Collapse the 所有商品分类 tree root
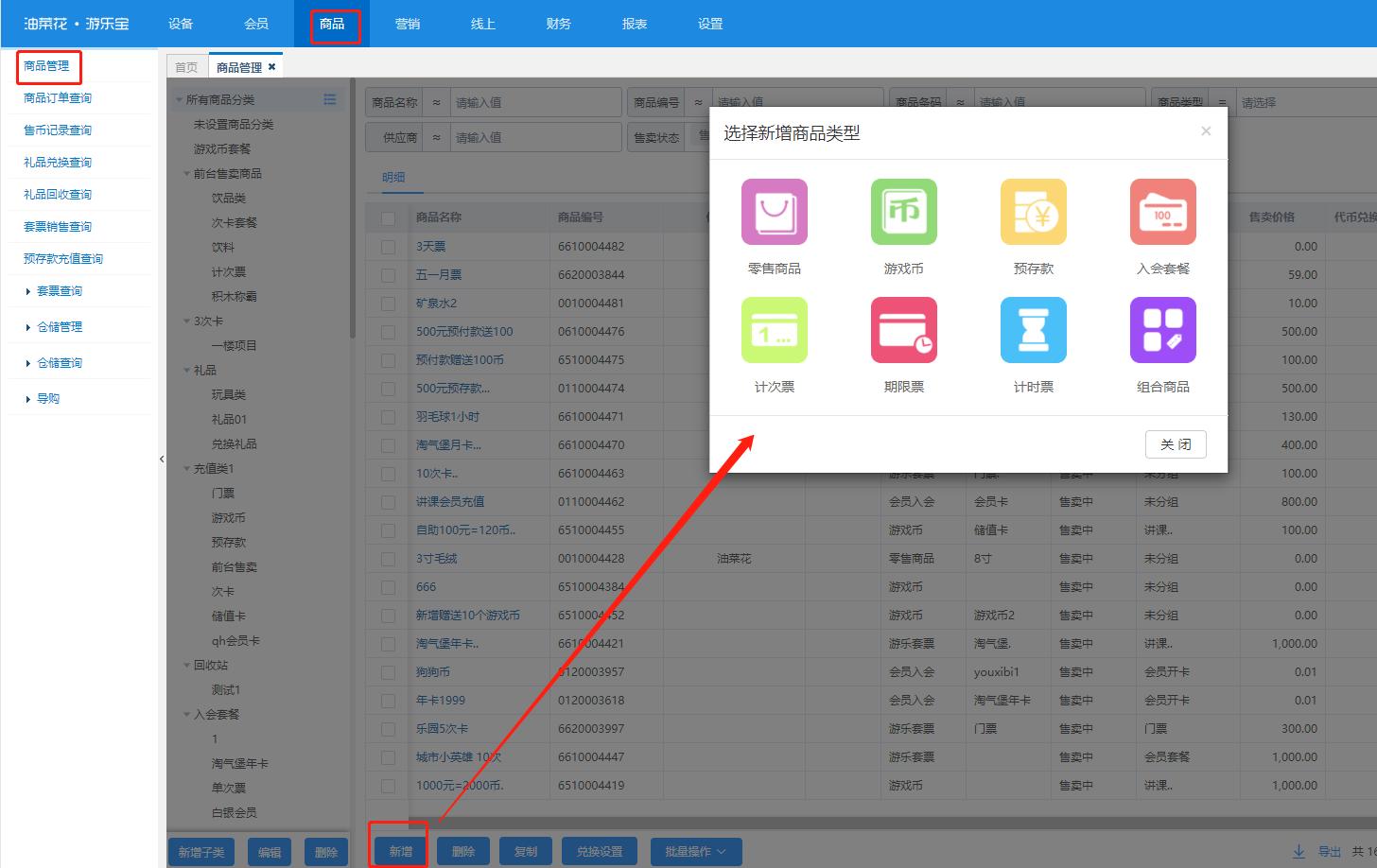Screen dimensions: 1377x868 pyautogui.click(x=179, y=99)
